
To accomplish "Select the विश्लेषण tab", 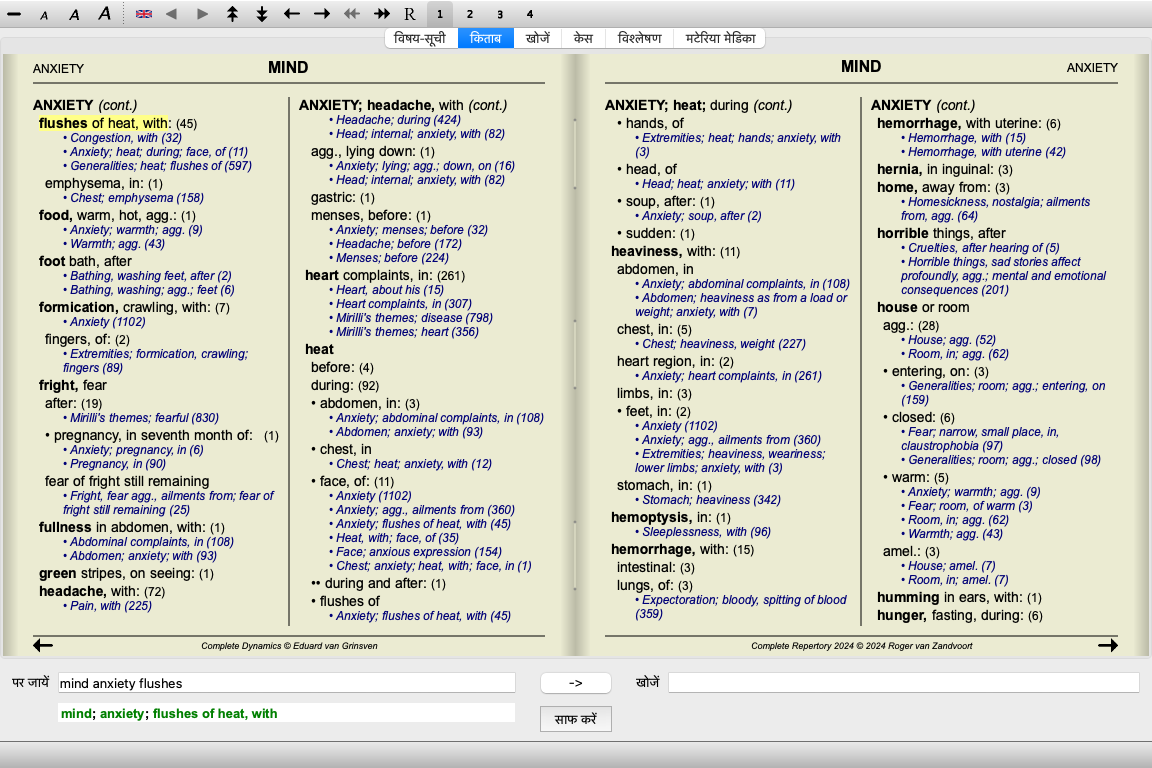I will click(x=639, y=39).
